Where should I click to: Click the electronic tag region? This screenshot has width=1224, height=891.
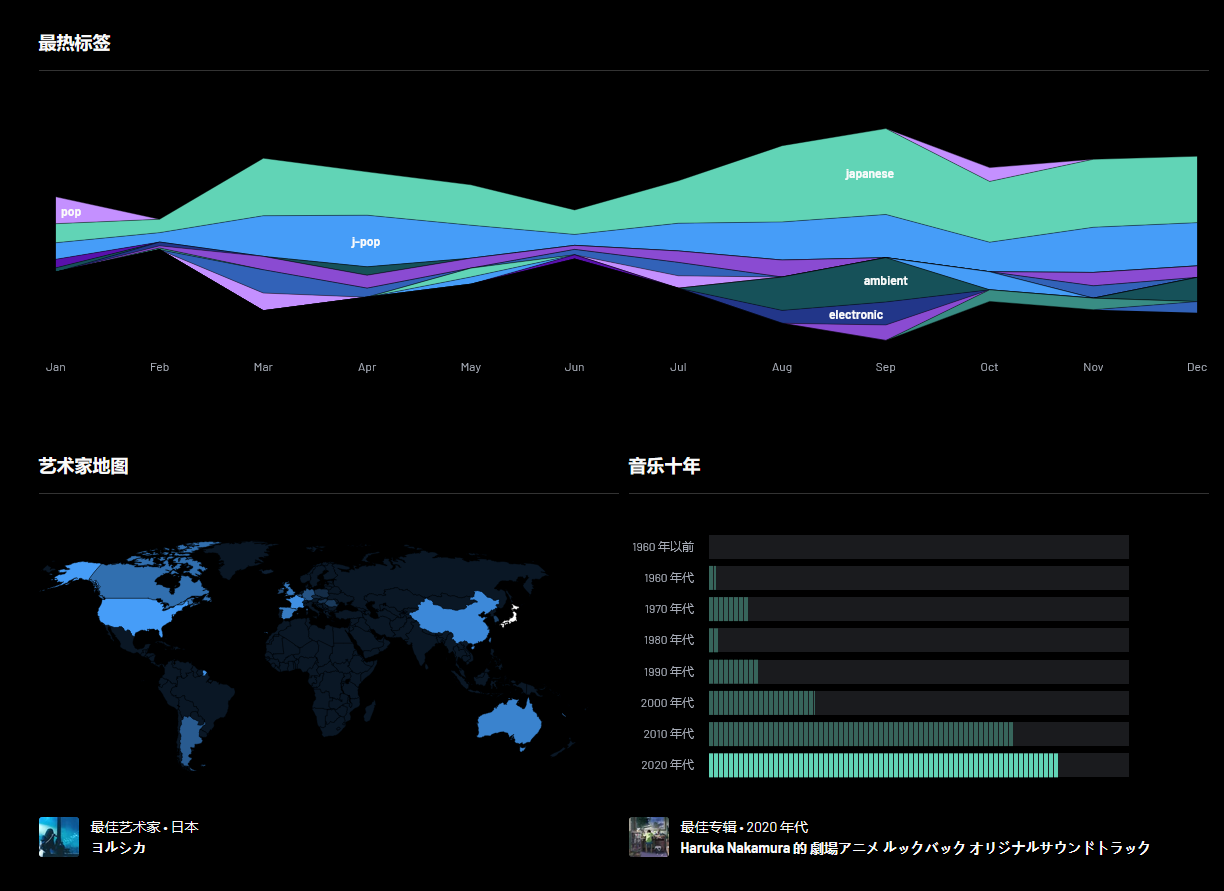pos(855,315)
